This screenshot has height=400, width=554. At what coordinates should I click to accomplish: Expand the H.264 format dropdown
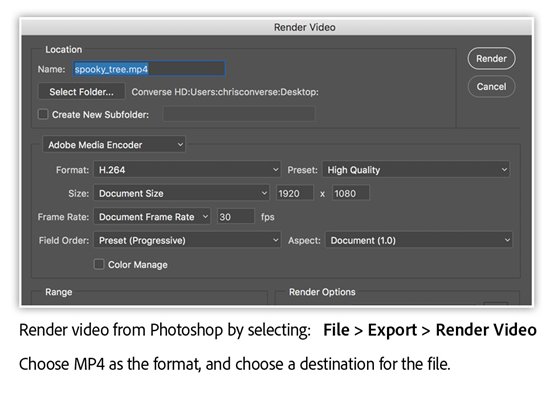187,170
